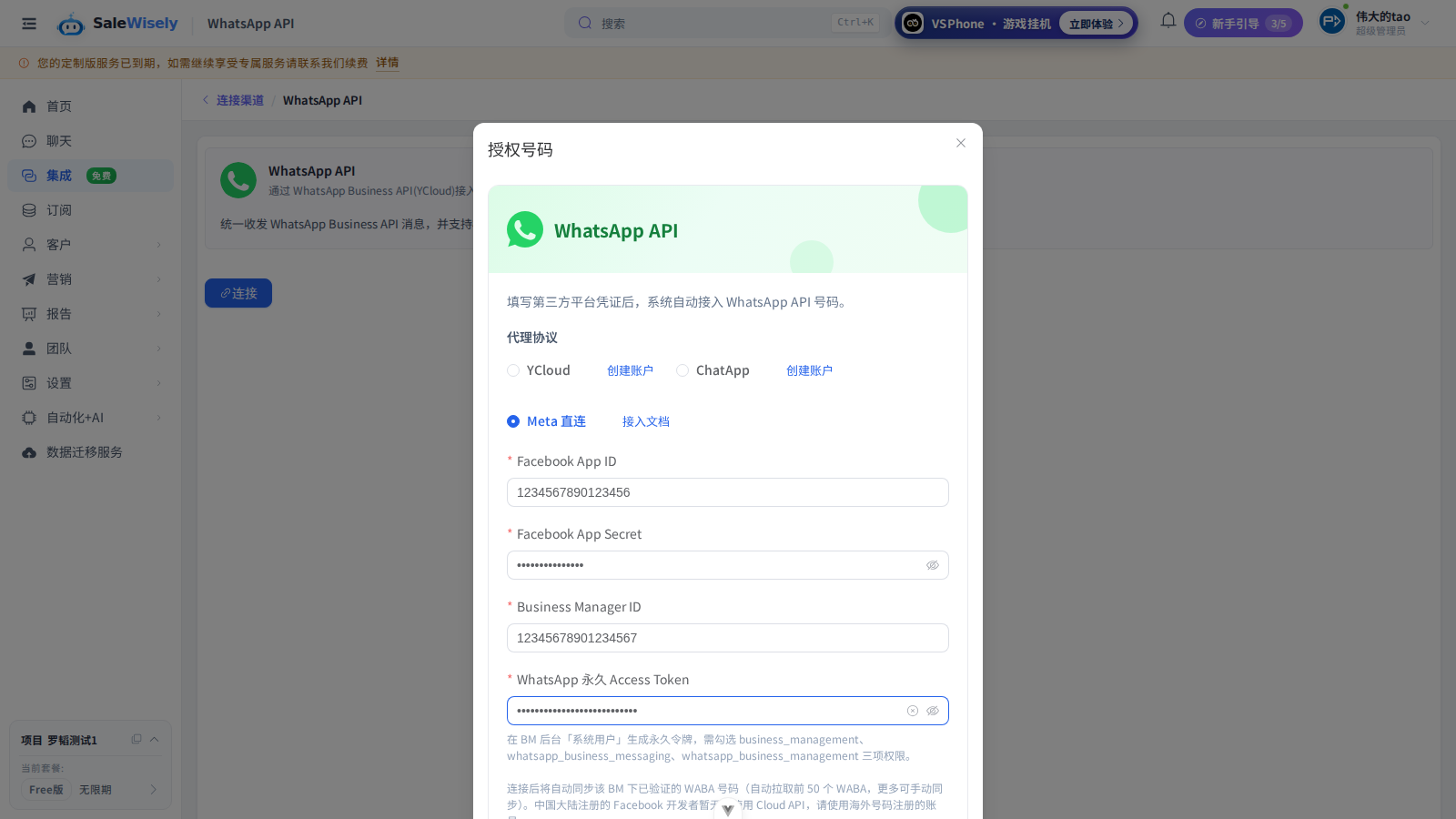Focus the Facebook App ID input
This screenshot has width=1456, height=819.
point(728,492)
